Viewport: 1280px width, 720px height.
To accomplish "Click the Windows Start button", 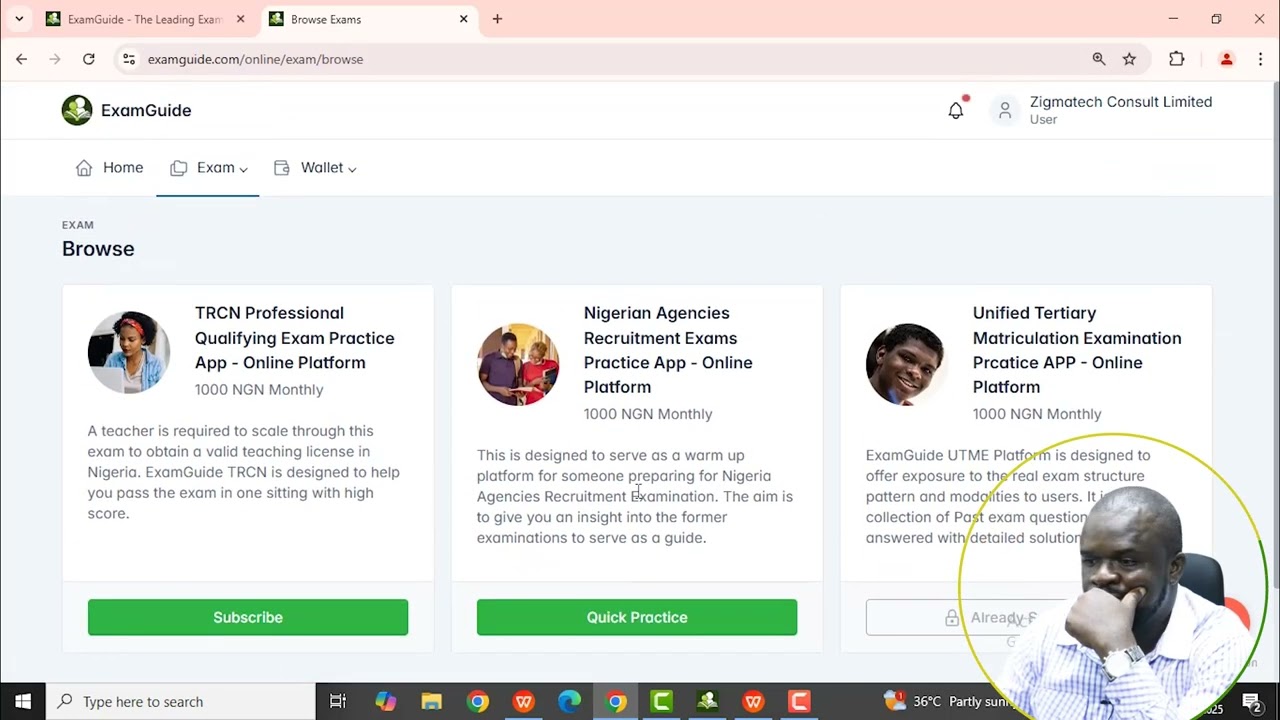I will pyautogui.click(x=23, y=701).
